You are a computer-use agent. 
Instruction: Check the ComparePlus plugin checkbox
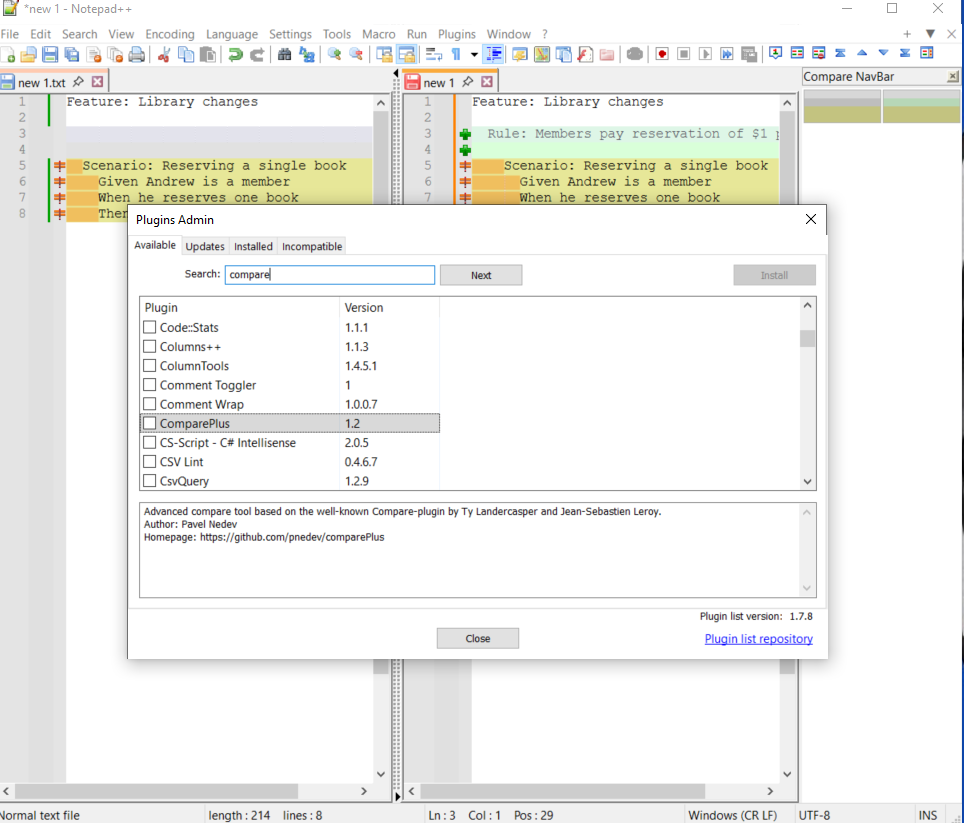tap(149, 423)
